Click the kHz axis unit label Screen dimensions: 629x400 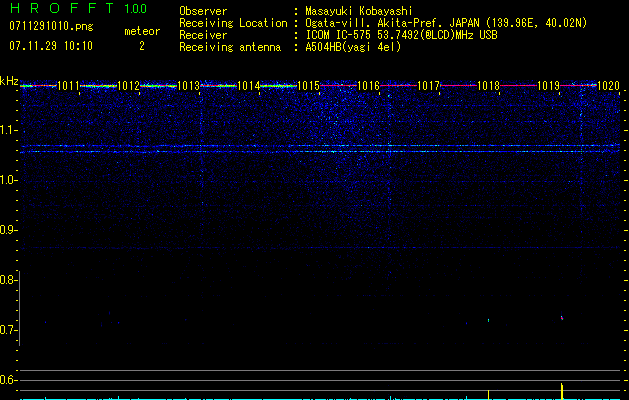pos(9,81)
